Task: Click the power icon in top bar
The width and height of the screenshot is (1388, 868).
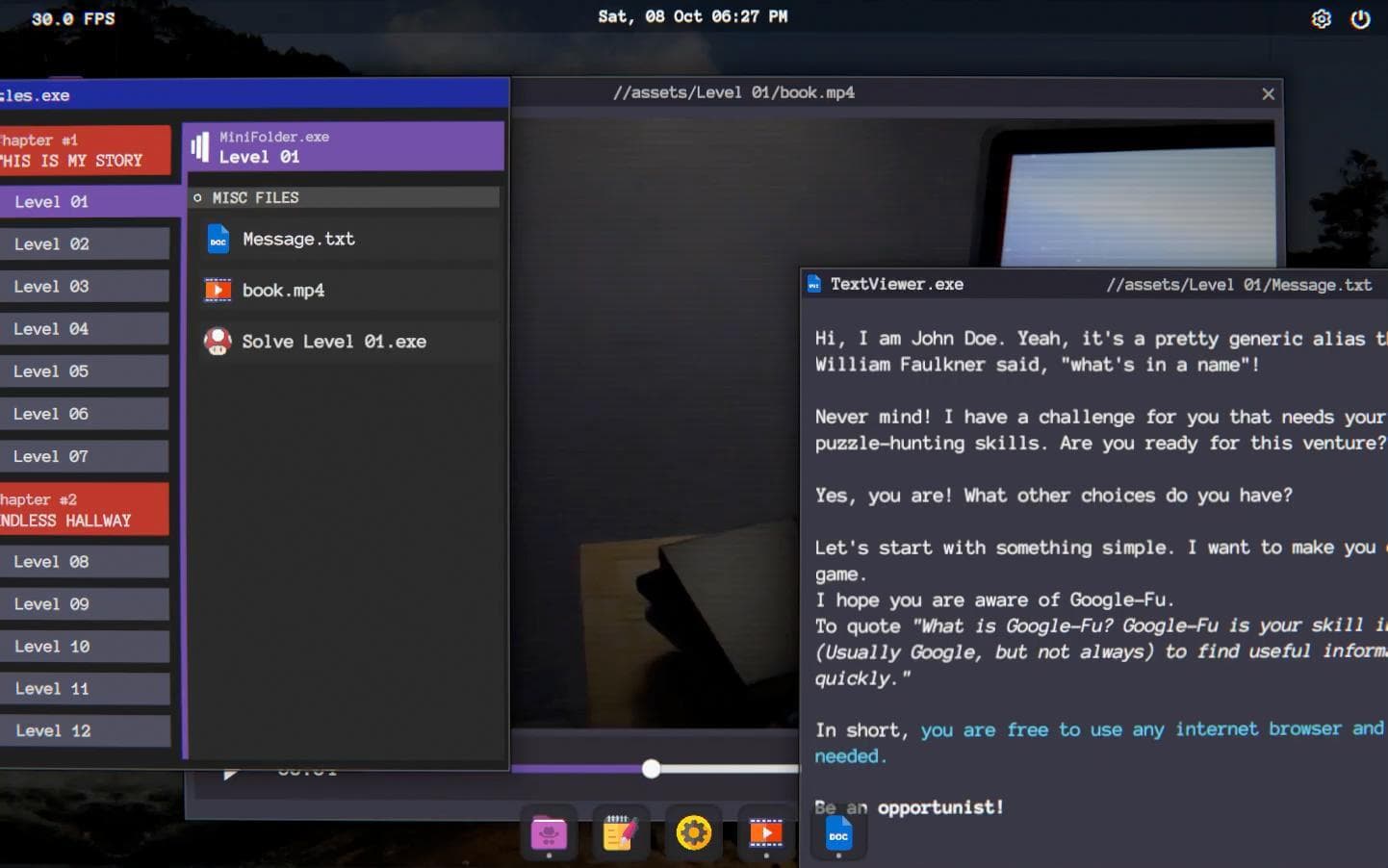Action: 1360,19
